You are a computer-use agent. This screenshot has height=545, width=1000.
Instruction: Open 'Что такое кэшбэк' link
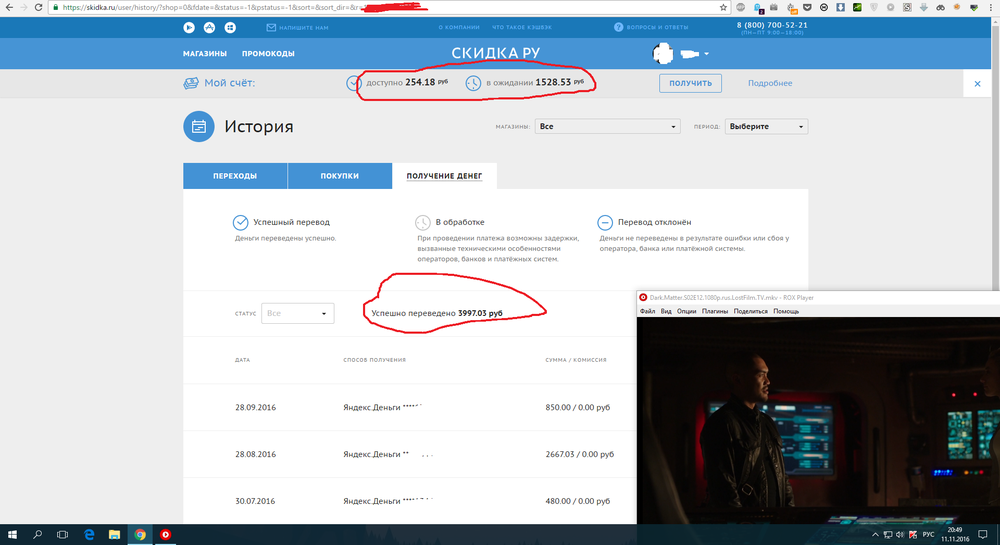tap(522, 27)
